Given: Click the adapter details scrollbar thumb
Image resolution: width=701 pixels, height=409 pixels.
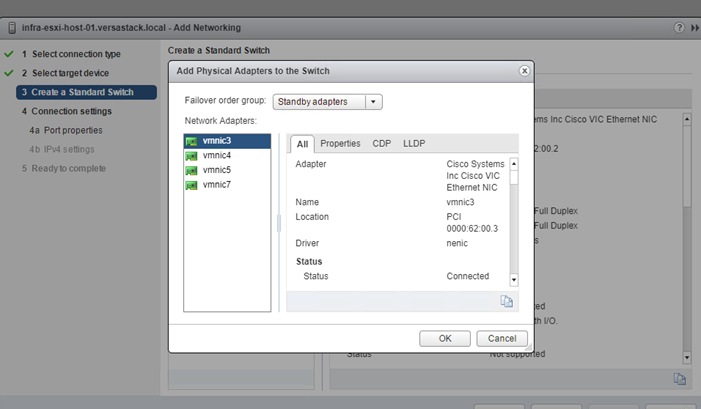Looking at the screenshot, I should (x=514, y=177).
